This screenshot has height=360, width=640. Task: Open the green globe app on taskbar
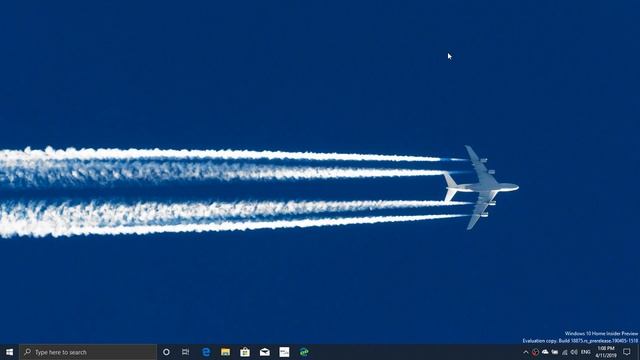pyautogui.click(x=304, y=352)
